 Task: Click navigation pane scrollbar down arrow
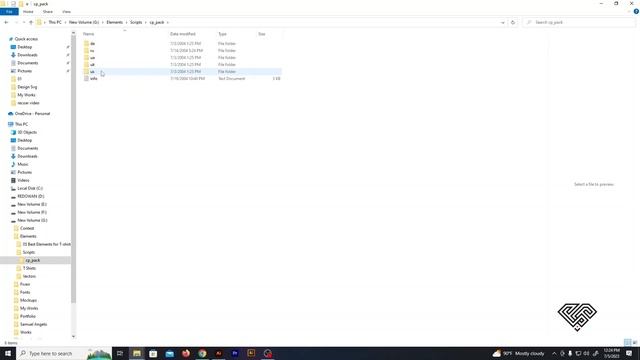(x=73, y=336)
